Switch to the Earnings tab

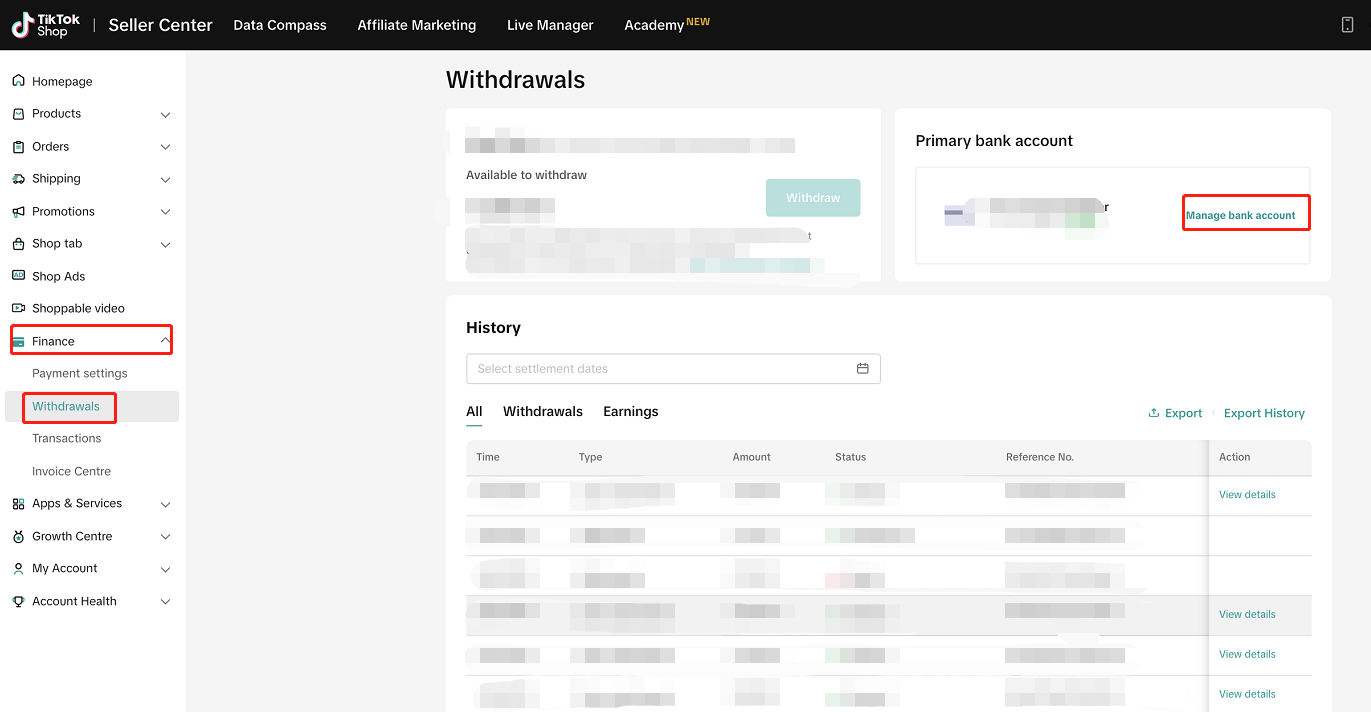tap(630, 412)
